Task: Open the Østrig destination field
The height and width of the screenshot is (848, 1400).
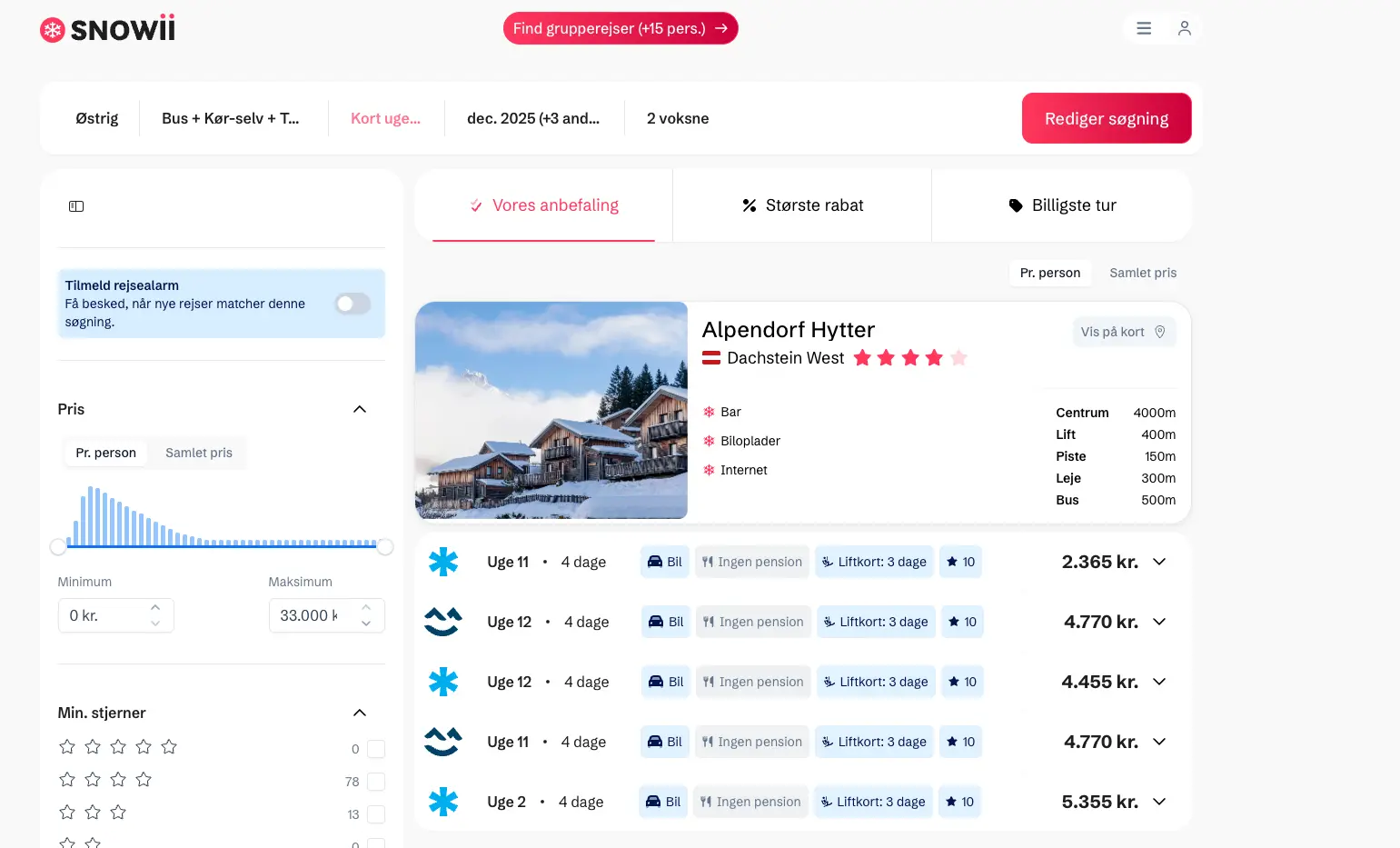Action: [97, 118]
